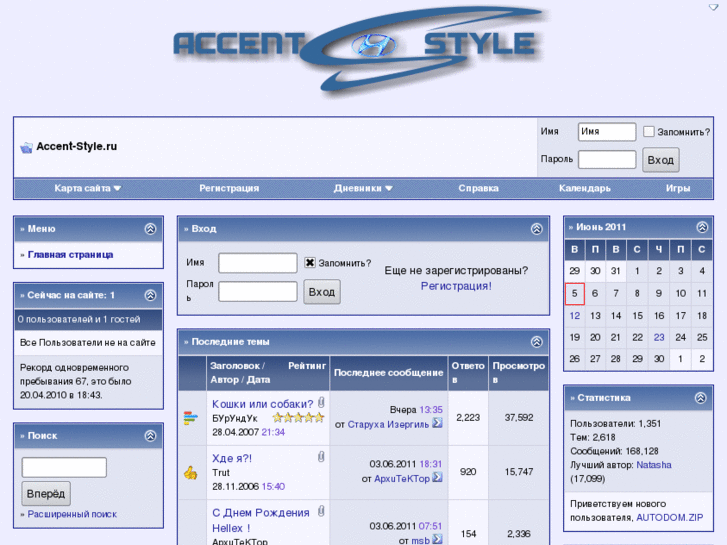727x545 pixels.
Task: Open profile link АрхиТеКТор in last message
Action: (x=402, y=479)
